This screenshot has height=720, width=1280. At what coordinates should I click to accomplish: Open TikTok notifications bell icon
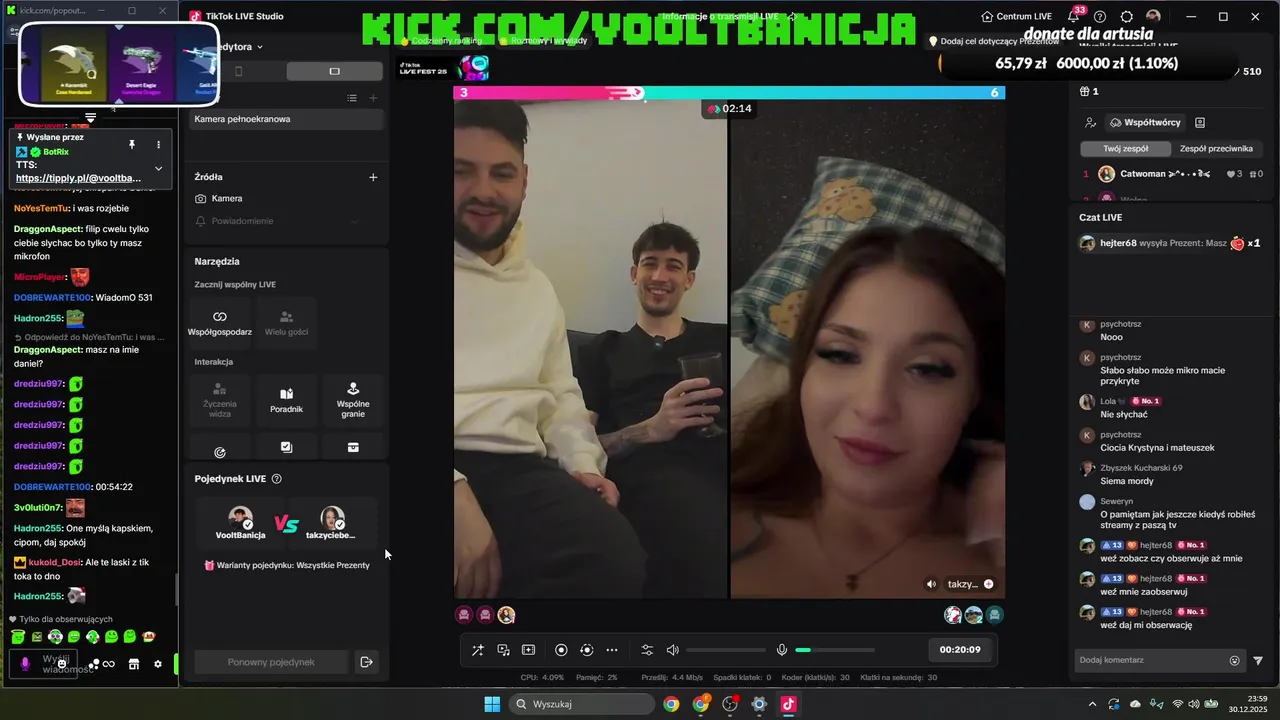coord(1074,16)
